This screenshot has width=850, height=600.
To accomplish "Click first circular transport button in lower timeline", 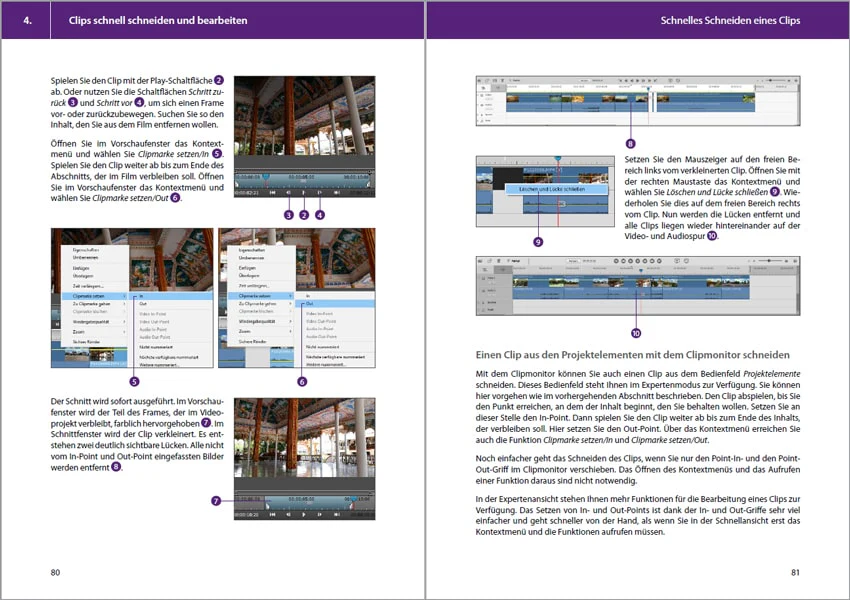I will [x=616, y=261].
